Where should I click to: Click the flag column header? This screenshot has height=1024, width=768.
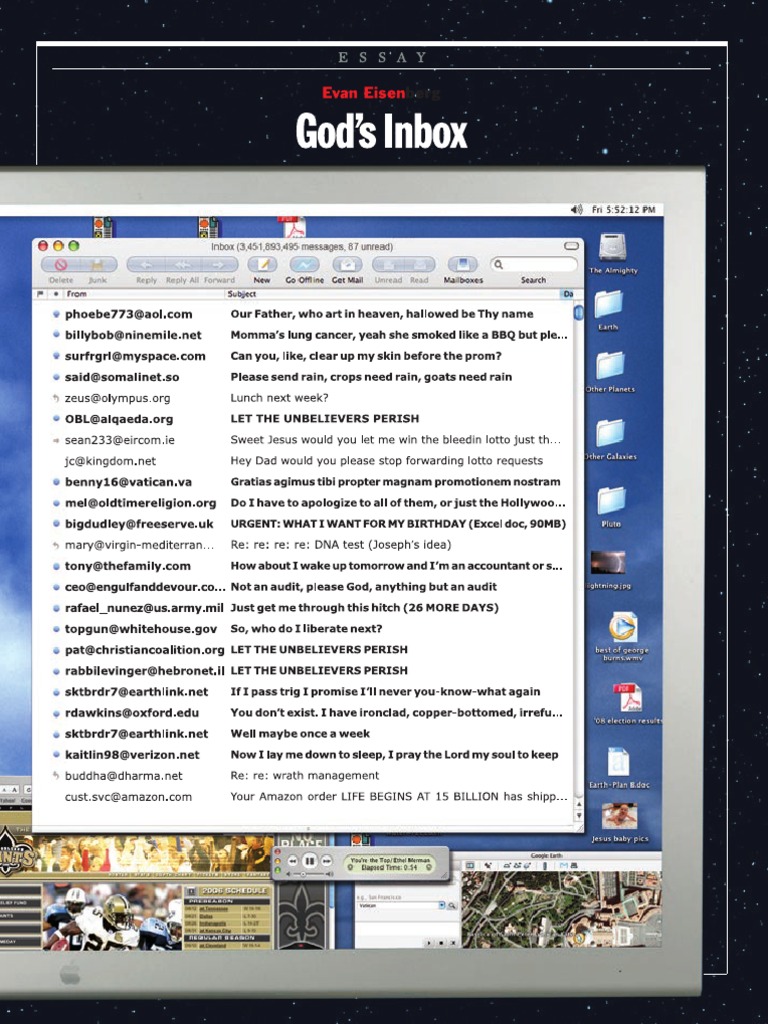tap(40, 295)
